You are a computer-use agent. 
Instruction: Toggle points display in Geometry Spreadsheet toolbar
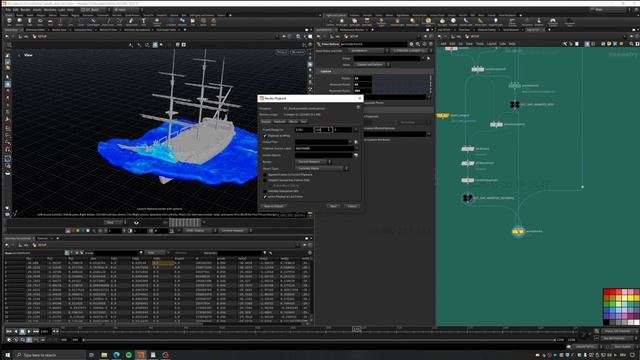pyautogui.click(x=67, y=253)
